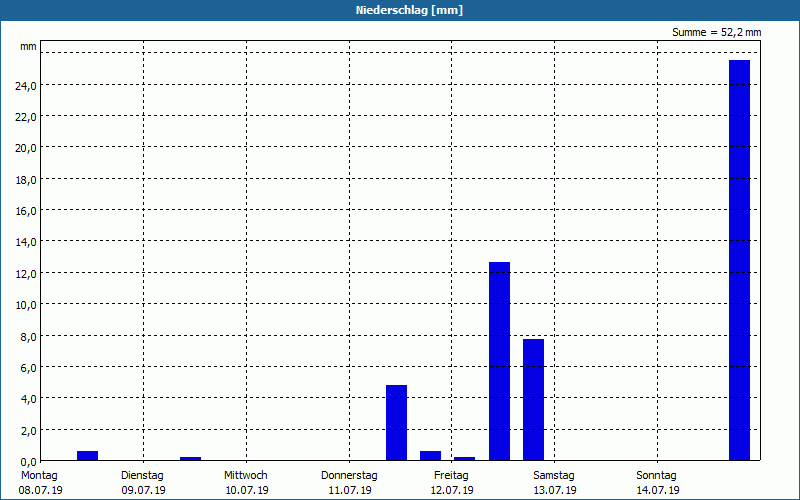The image size is (800, 500).
Task: Click the small Montag rainfall bar
Action: point(87,456)
